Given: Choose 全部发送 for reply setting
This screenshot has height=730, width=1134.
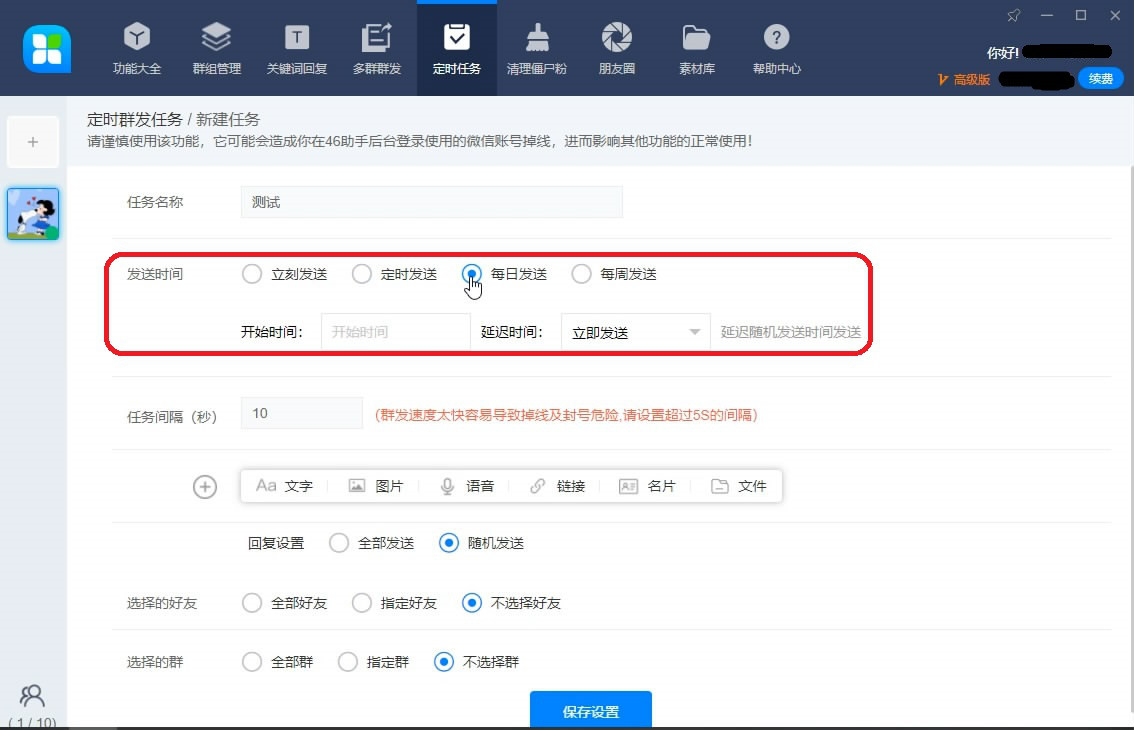Looking at the screenshot, I should (339, 543).
